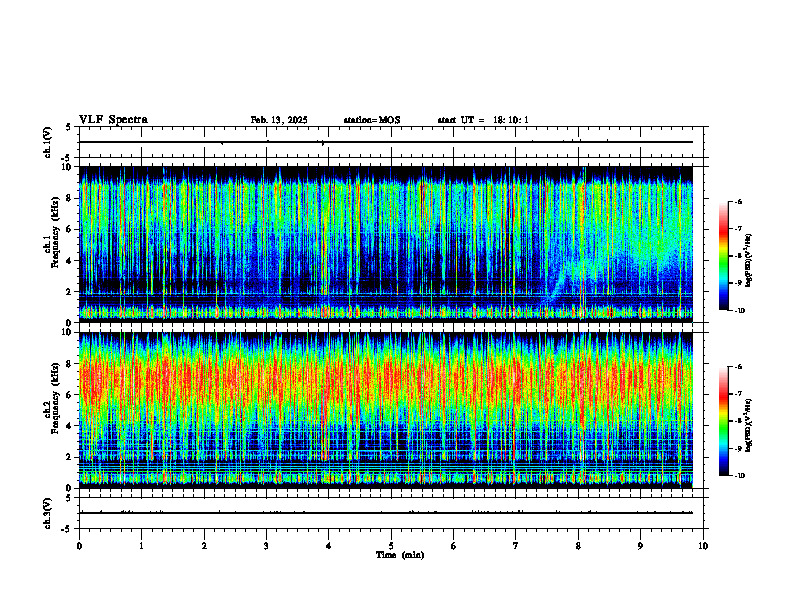The image size is (792, 612).
Task: Click time-axis tick label "6"
Action: (454, 546)
